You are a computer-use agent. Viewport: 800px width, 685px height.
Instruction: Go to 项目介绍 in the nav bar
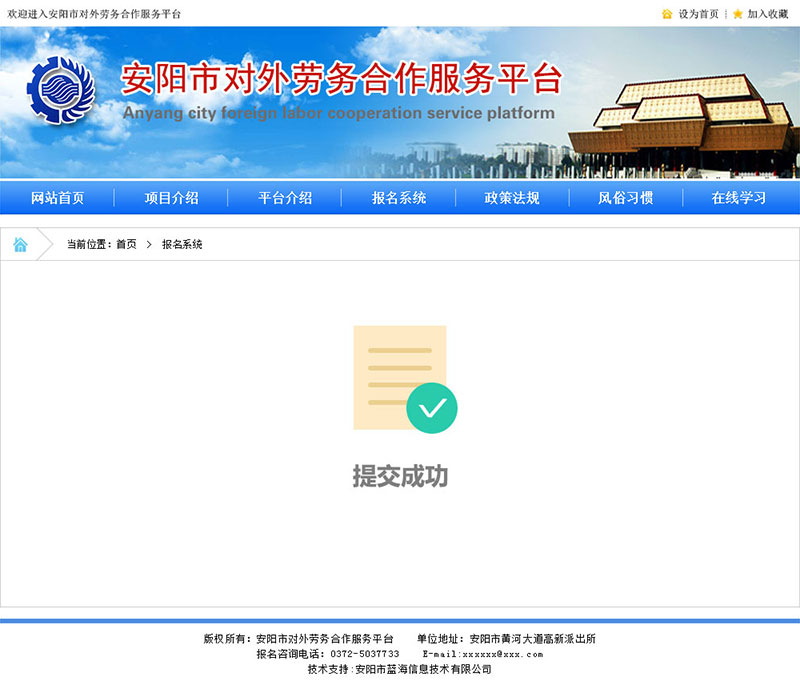point(171,198)
